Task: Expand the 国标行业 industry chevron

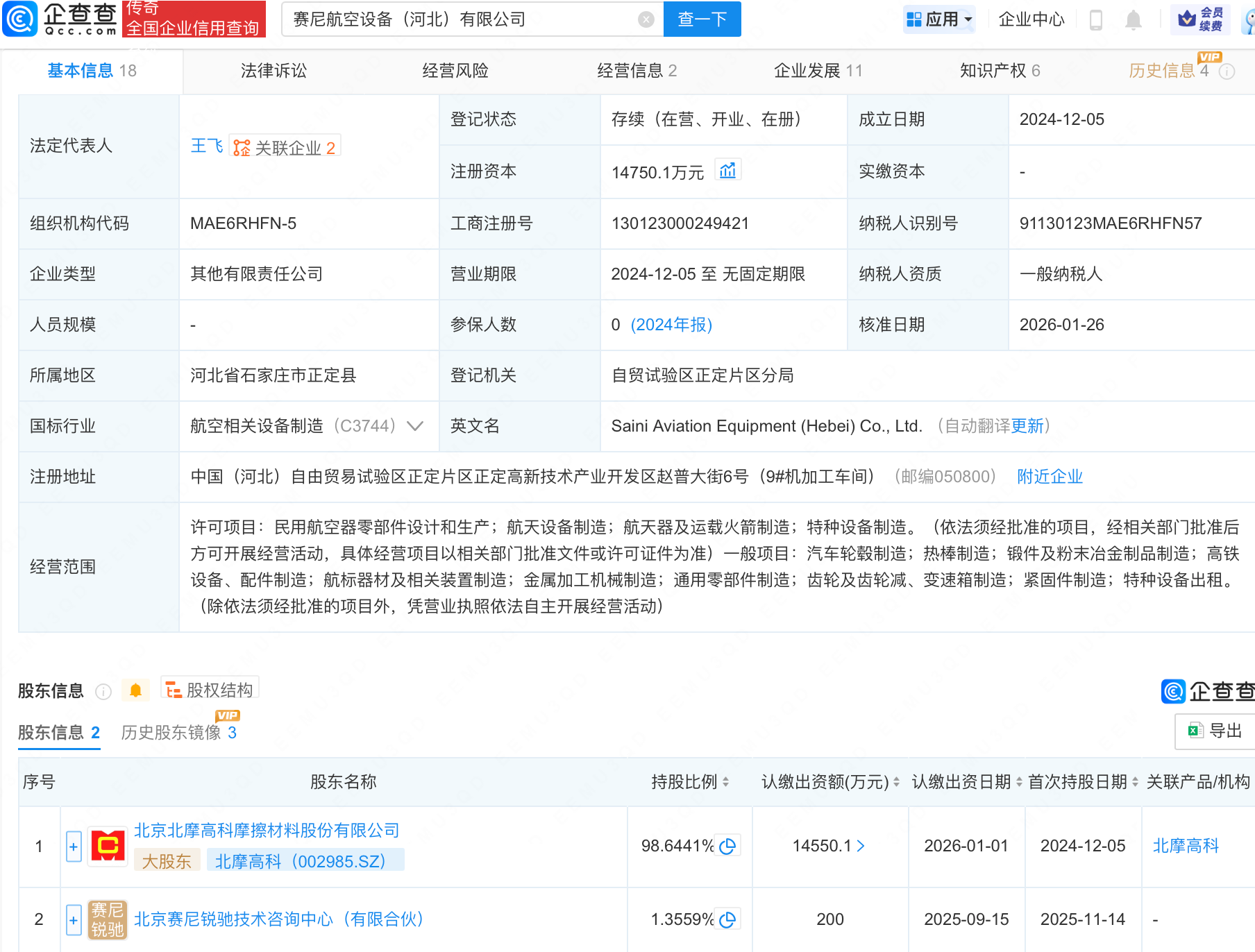Action: tap(415, 426)
